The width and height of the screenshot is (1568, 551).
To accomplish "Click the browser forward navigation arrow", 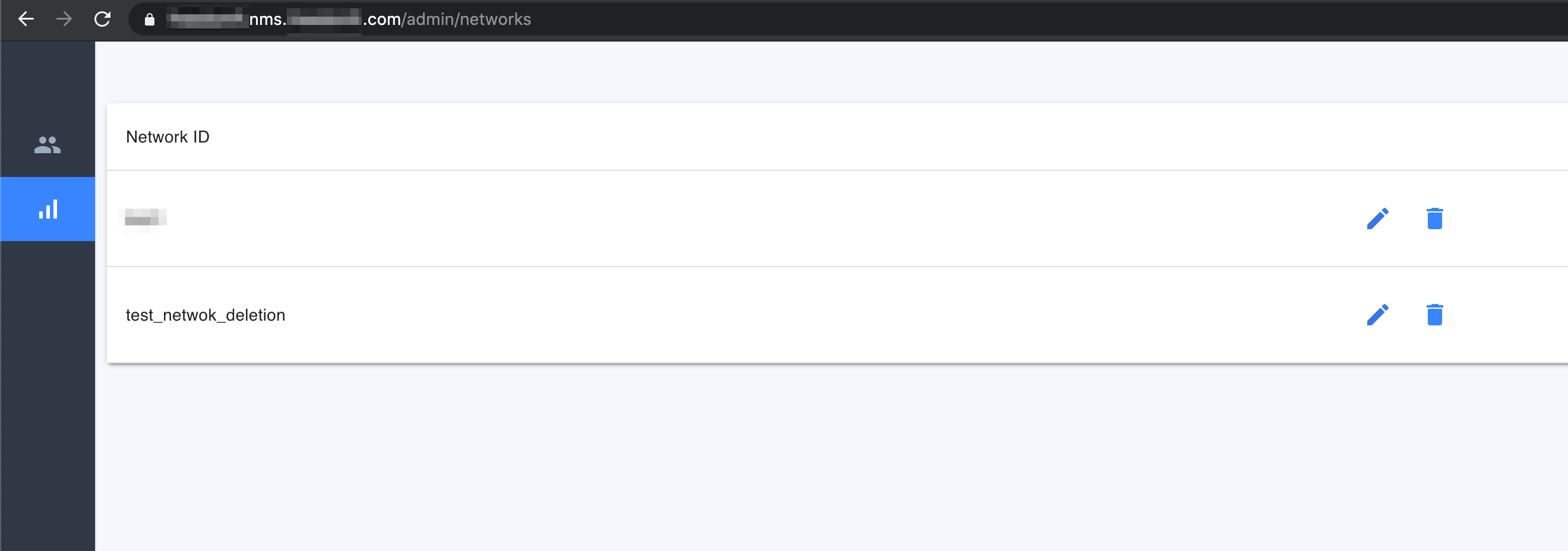I will click(64, 19).
